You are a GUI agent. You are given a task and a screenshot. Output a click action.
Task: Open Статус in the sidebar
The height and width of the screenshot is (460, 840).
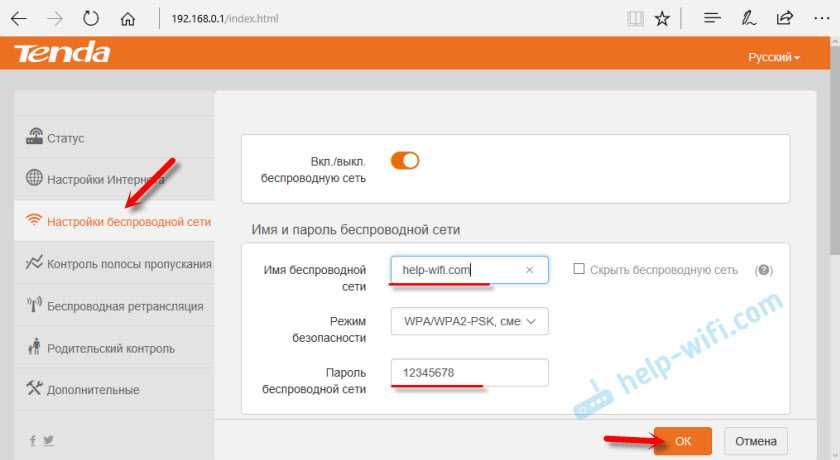[x=65, y=138]
